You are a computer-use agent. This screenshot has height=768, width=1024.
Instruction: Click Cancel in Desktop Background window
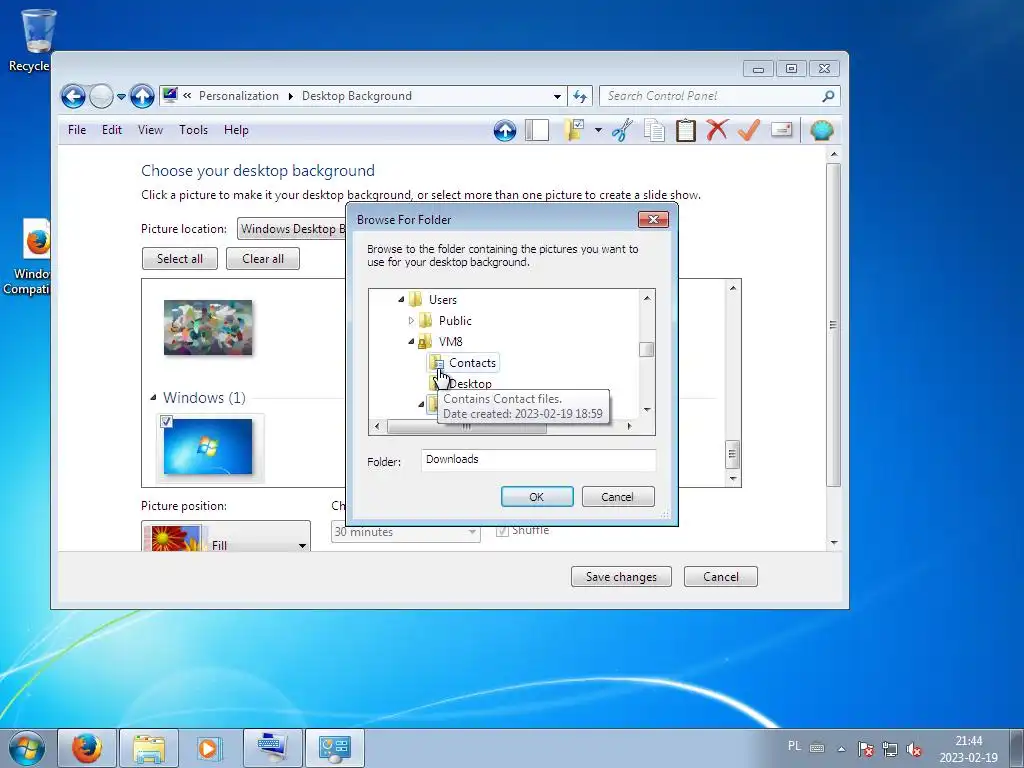(721, 577)
